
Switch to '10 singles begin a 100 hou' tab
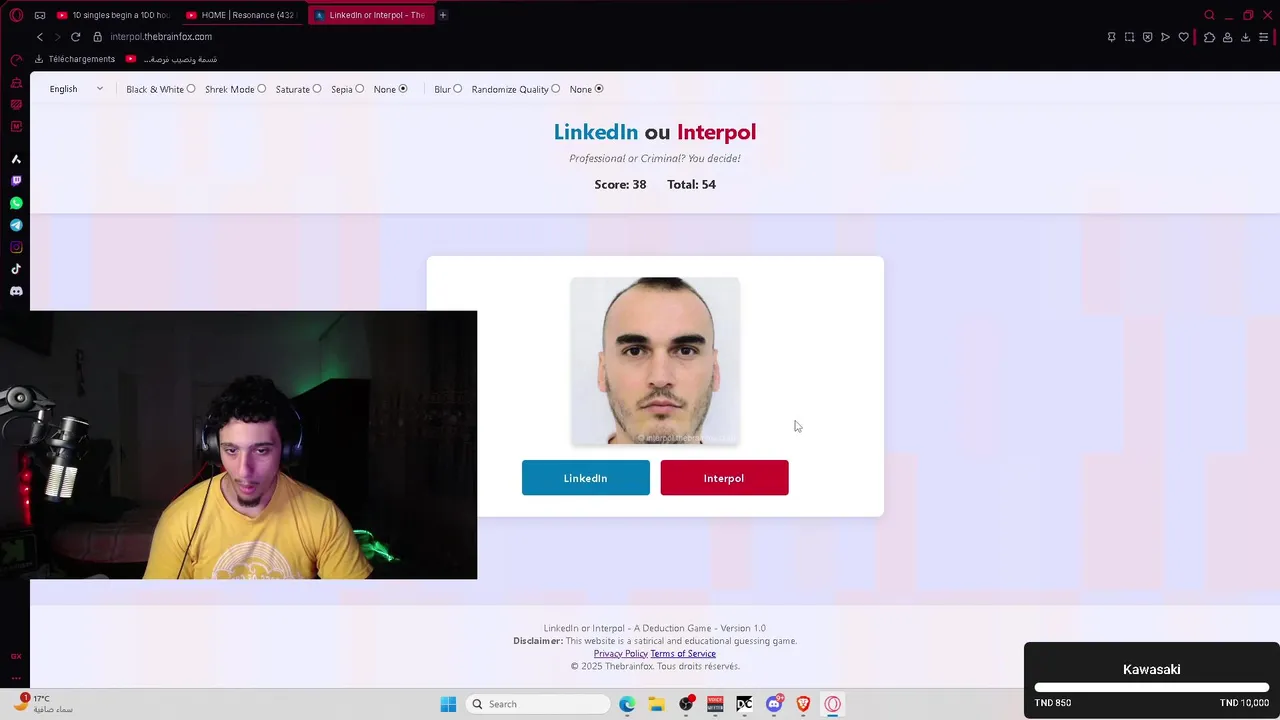coord(113,15)
